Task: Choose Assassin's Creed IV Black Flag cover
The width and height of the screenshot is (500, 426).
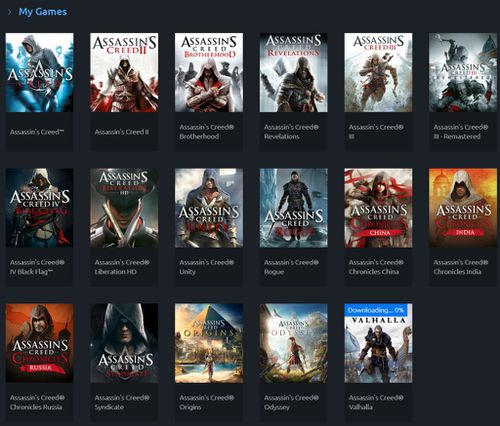Action: 39,208
